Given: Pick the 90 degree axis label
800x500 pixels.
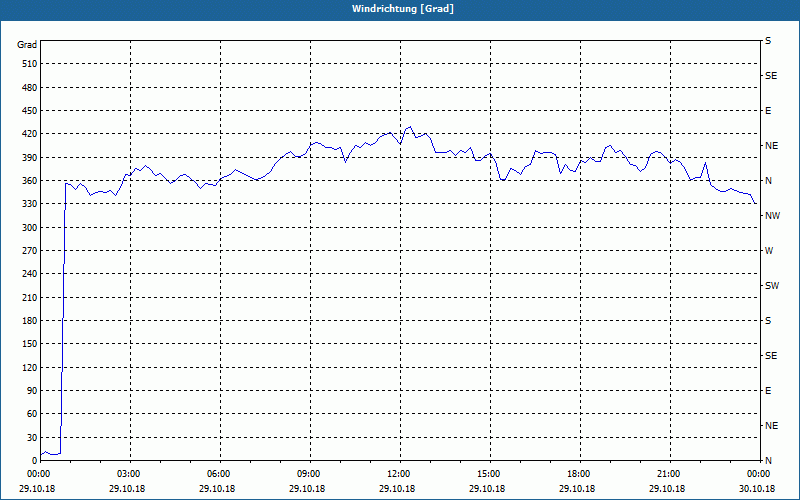Looking at the screenshot, I should (32, 391).
